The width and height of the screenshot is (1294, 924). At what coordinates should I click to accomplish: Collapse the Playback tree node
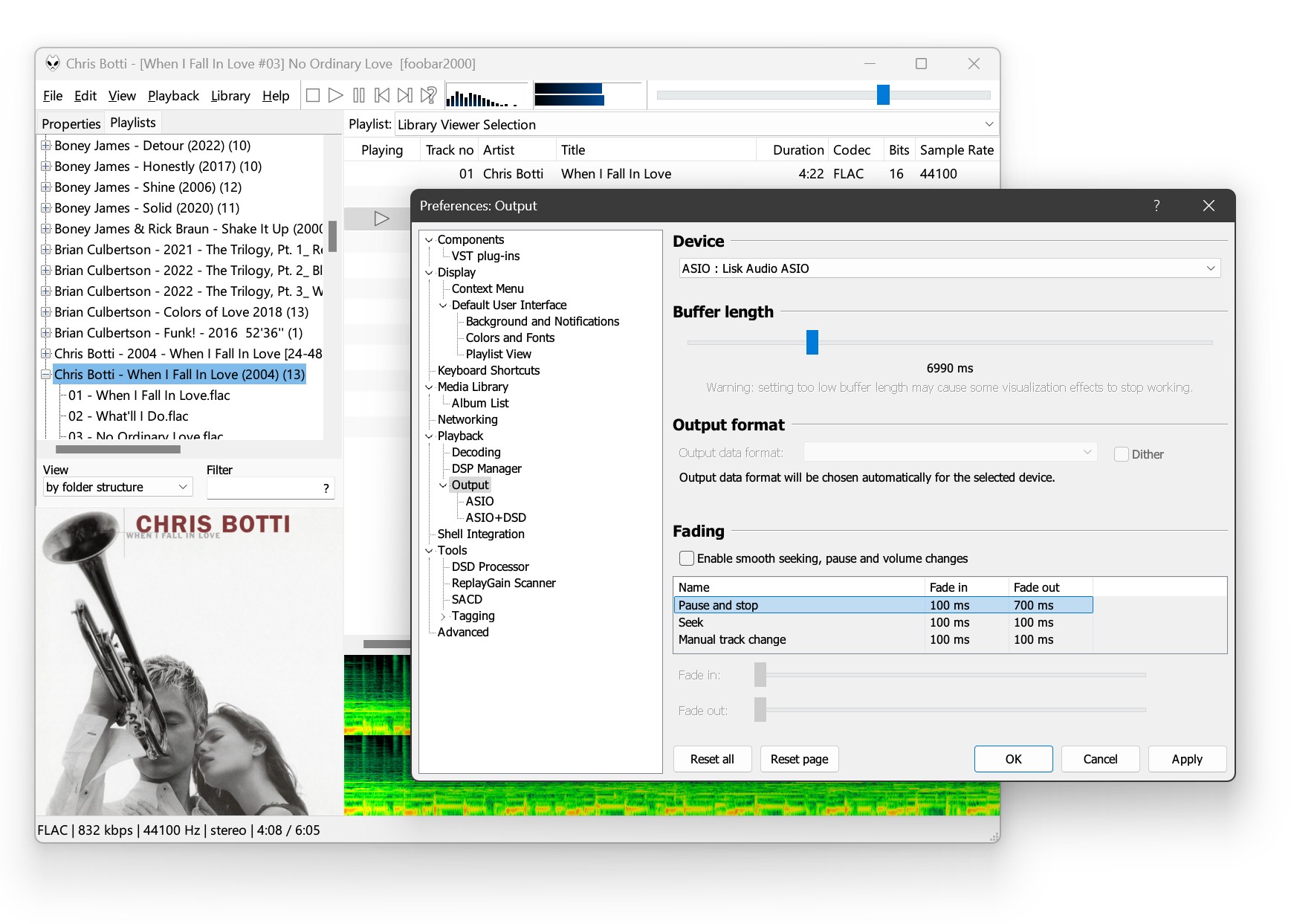click(x=429, y=436)
